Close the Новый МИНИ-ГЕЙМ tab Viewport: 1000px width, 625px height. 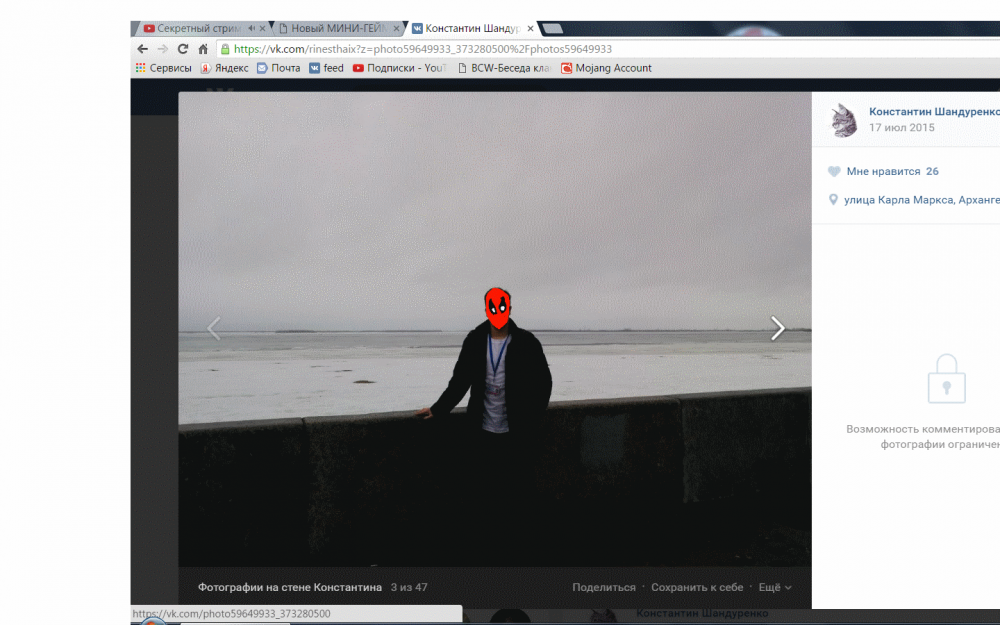pyautogui.click(x=396, y=29)
